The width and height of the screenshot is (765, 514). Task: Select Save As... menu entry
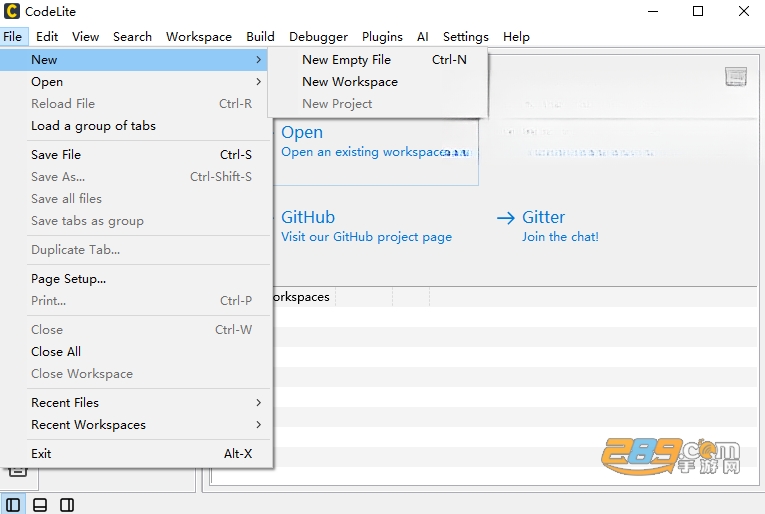pyautogui.click(x=136, y=177)
